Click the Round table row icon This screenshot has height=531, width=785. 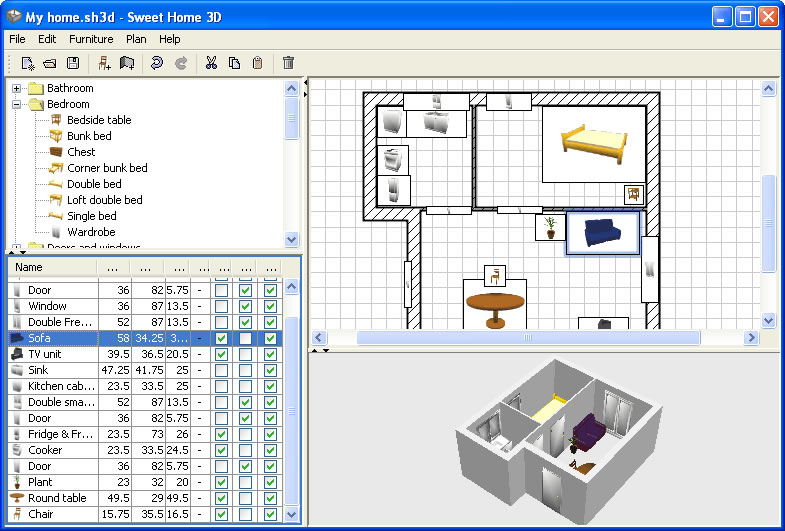pos(17,498)
